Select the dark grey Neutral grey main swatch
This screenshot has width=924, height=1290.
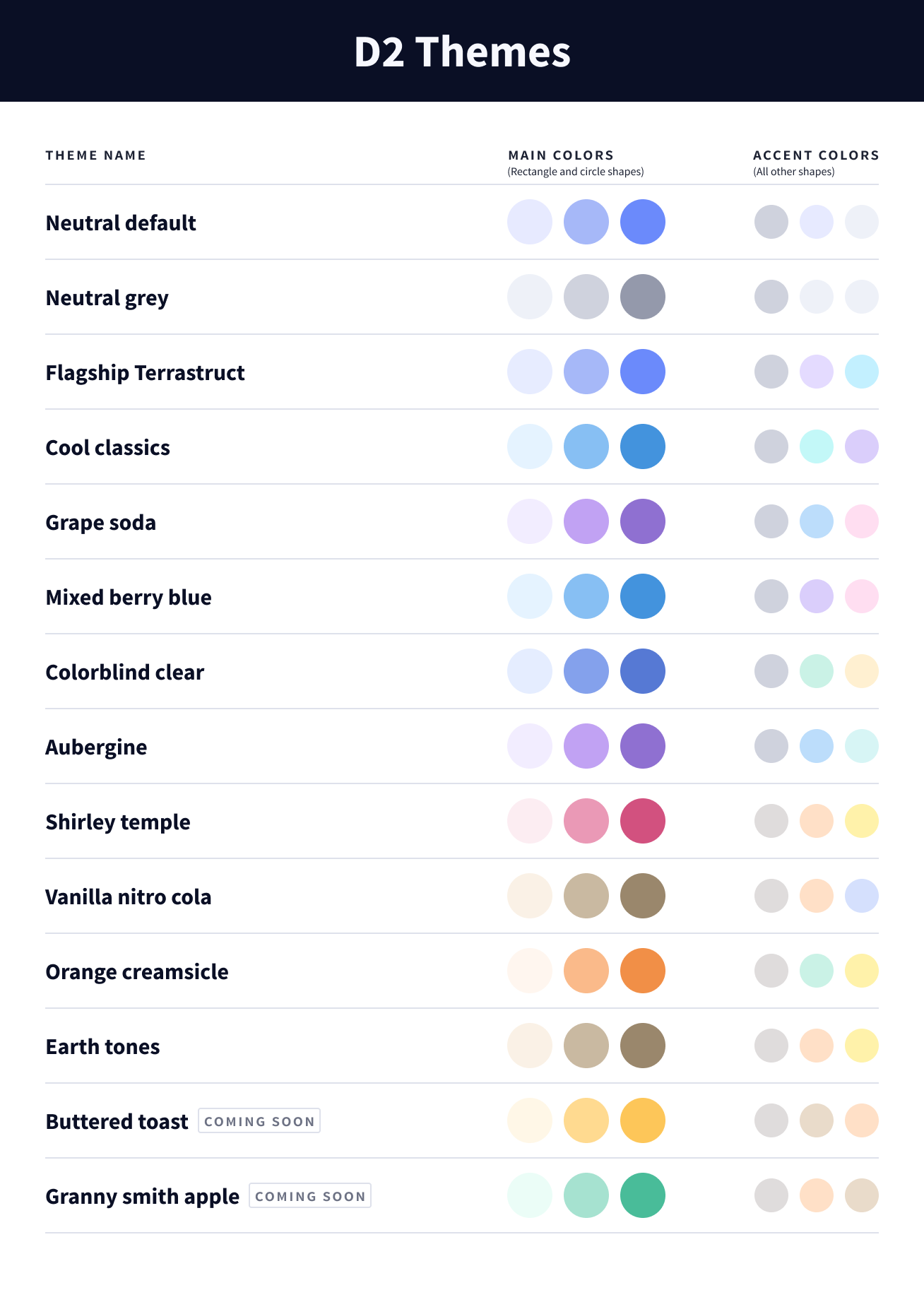tap(643, 297)
